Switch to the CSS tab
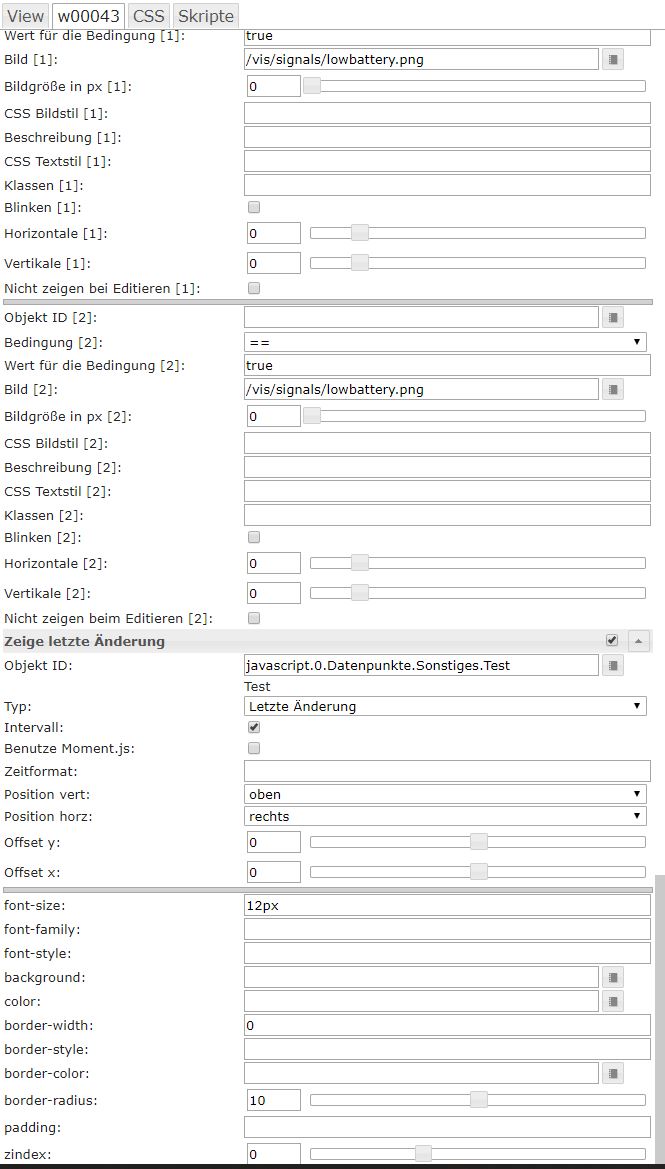Image resolution: width=665 pixels, height=1169 pixels. [x=149, y=16]
